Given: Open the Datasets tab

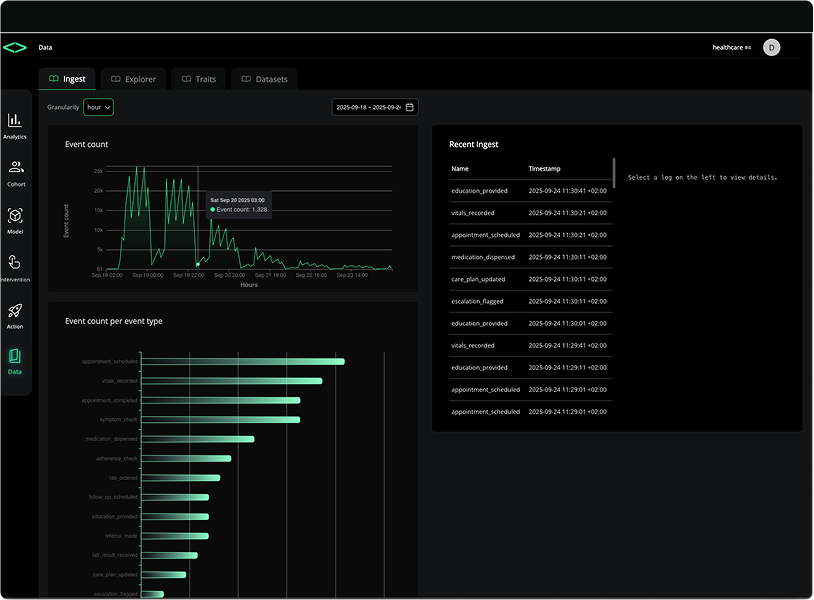Looking at the screenshot, I should tap(265, 79).
